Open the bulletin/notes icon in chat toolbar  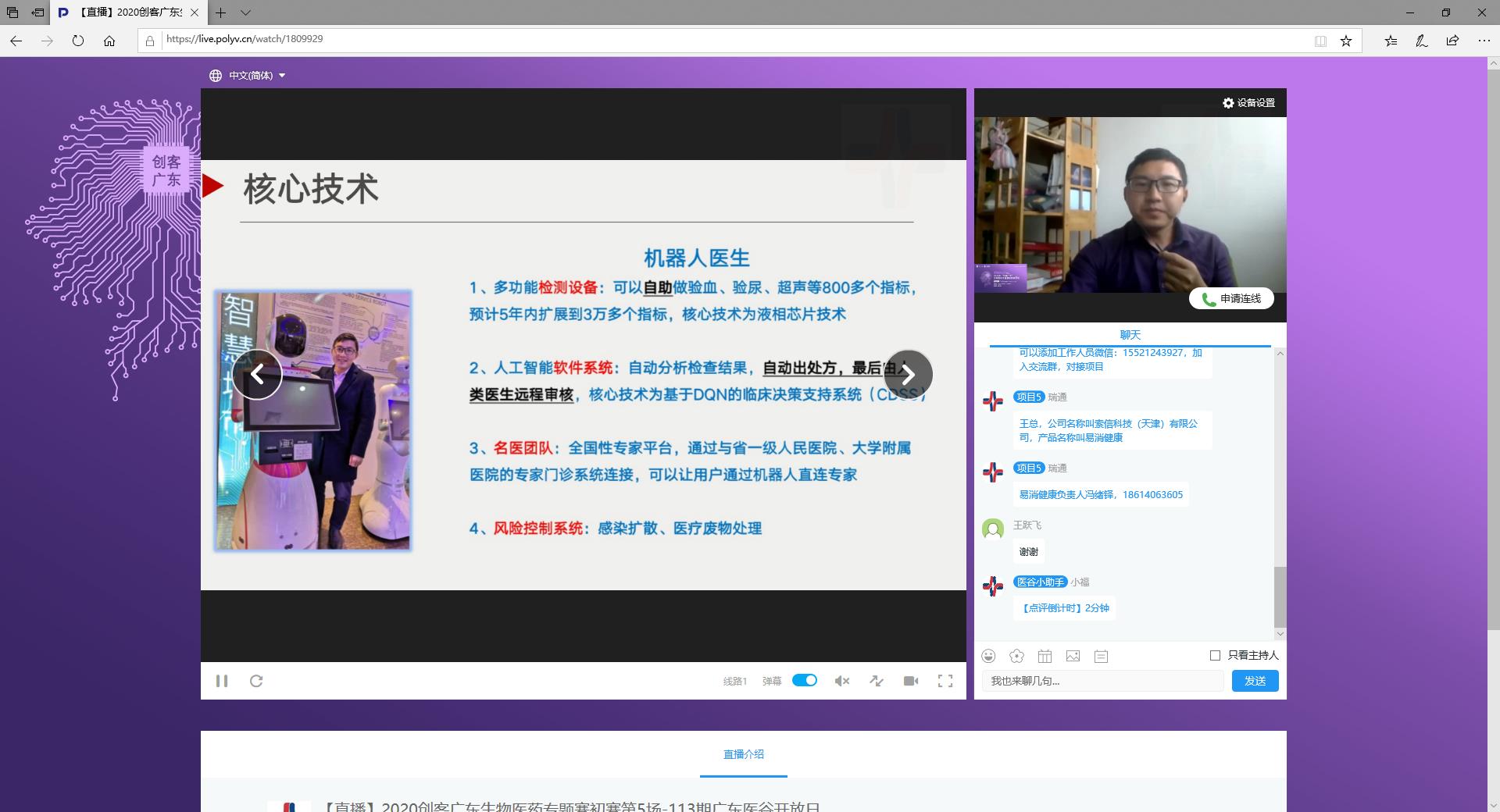coord(1102,657)
